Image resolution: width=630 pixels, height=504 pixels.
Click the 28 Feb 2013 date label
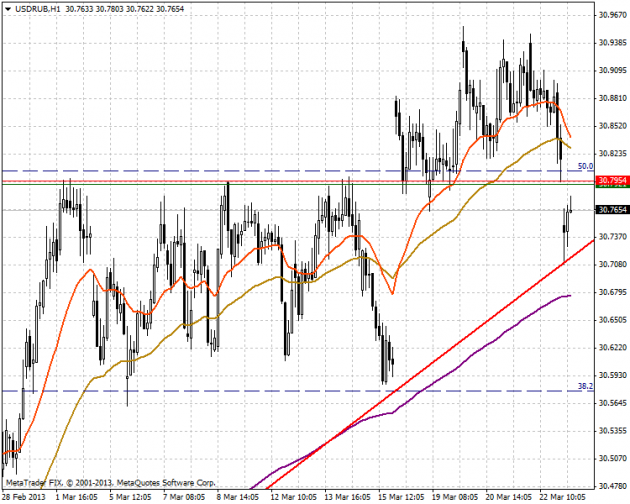click(x=24, y=496)
